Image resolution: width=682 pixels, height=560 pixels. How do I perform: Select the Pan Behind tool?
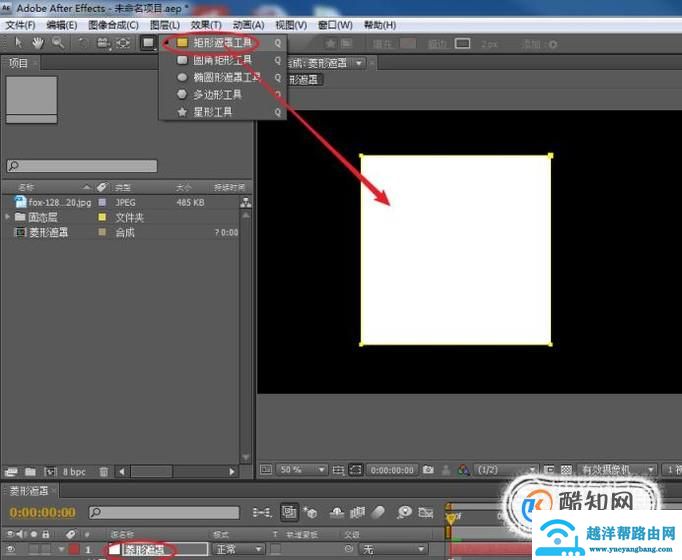pyautogui.click(x=124, y=43)
